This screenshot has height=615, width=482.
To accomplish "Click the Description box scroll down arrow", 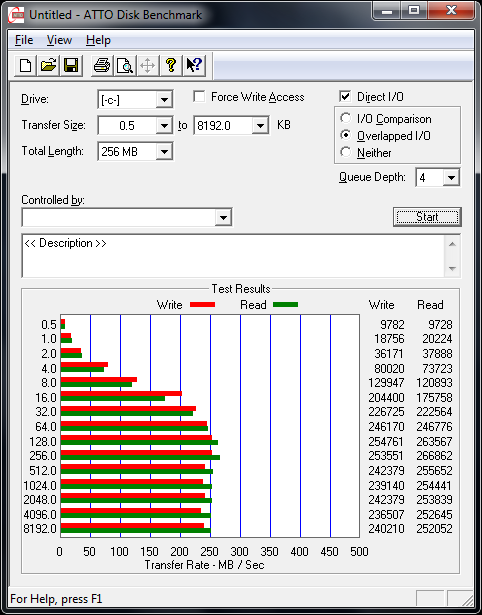I will (452, 268).
